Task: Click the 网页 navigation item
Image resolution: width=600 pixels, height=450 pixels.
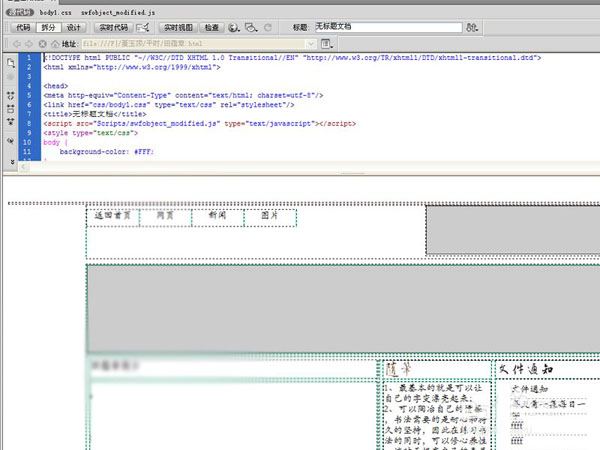Action: coord(165,216)
